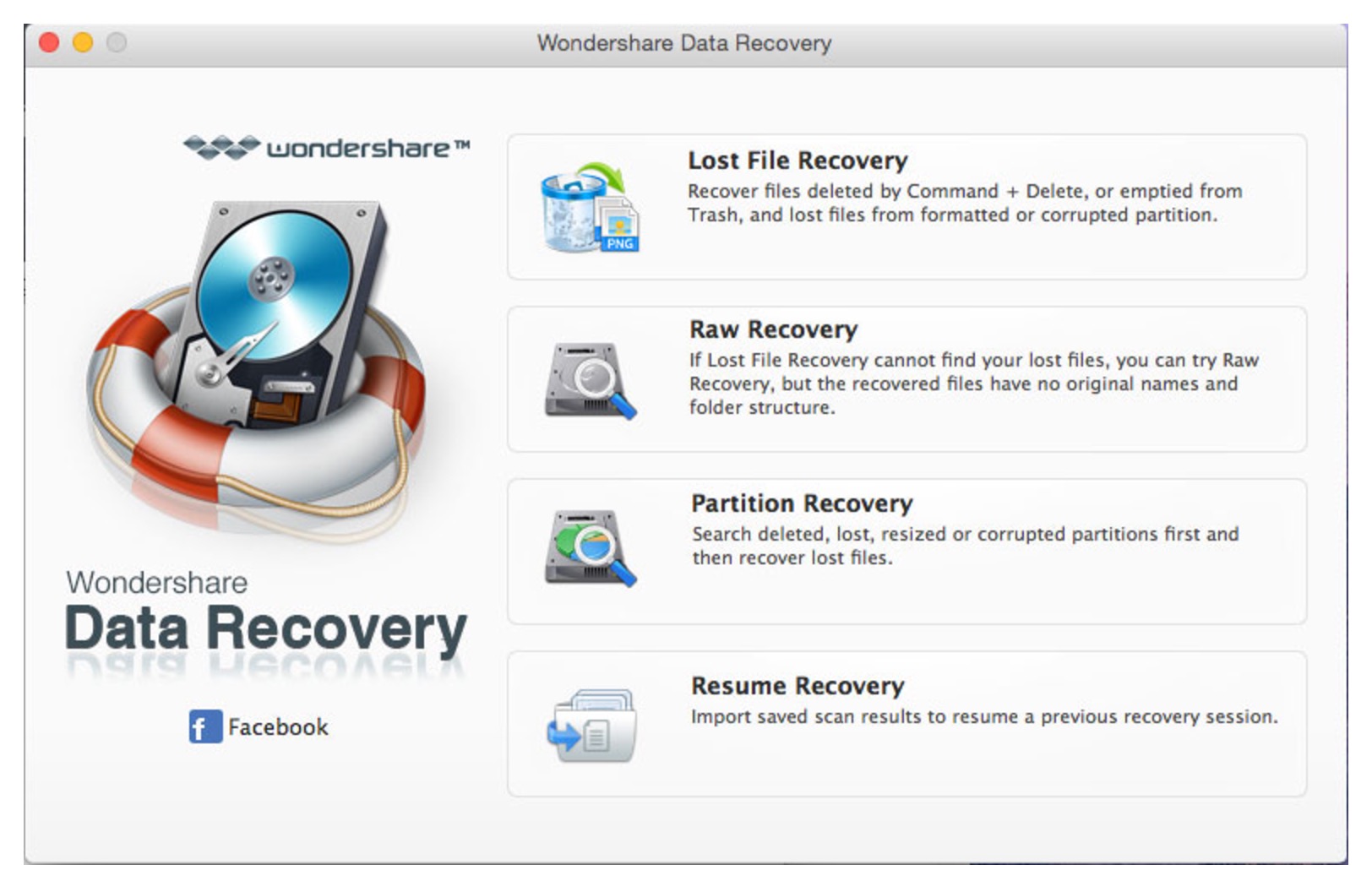Click the Raw Recovery disk magnifier icon
The width and height of the screenshot is (1372, 892).
click(x=590, y=380)
